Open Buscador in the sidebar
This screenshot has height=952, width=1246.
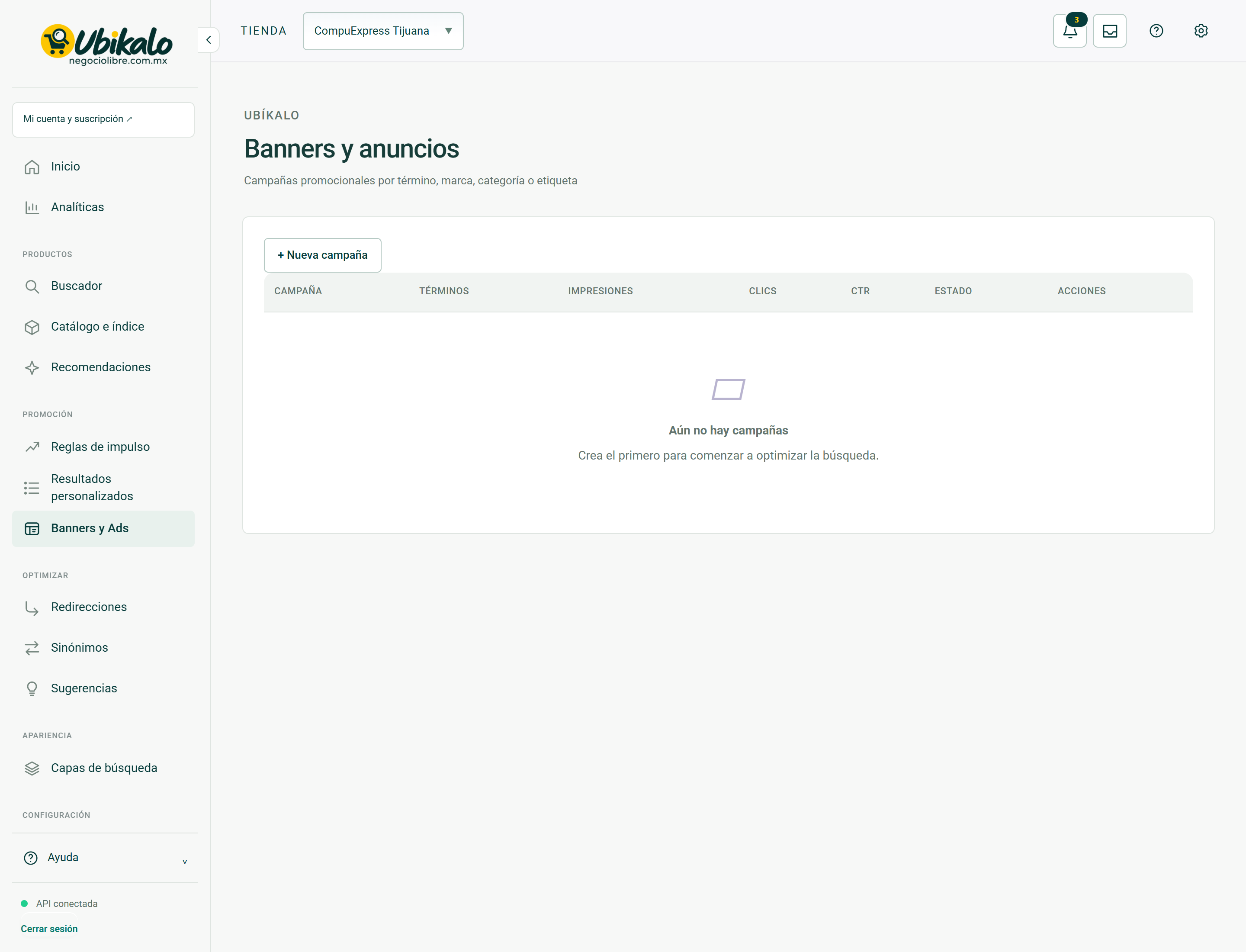coord(103,286)
